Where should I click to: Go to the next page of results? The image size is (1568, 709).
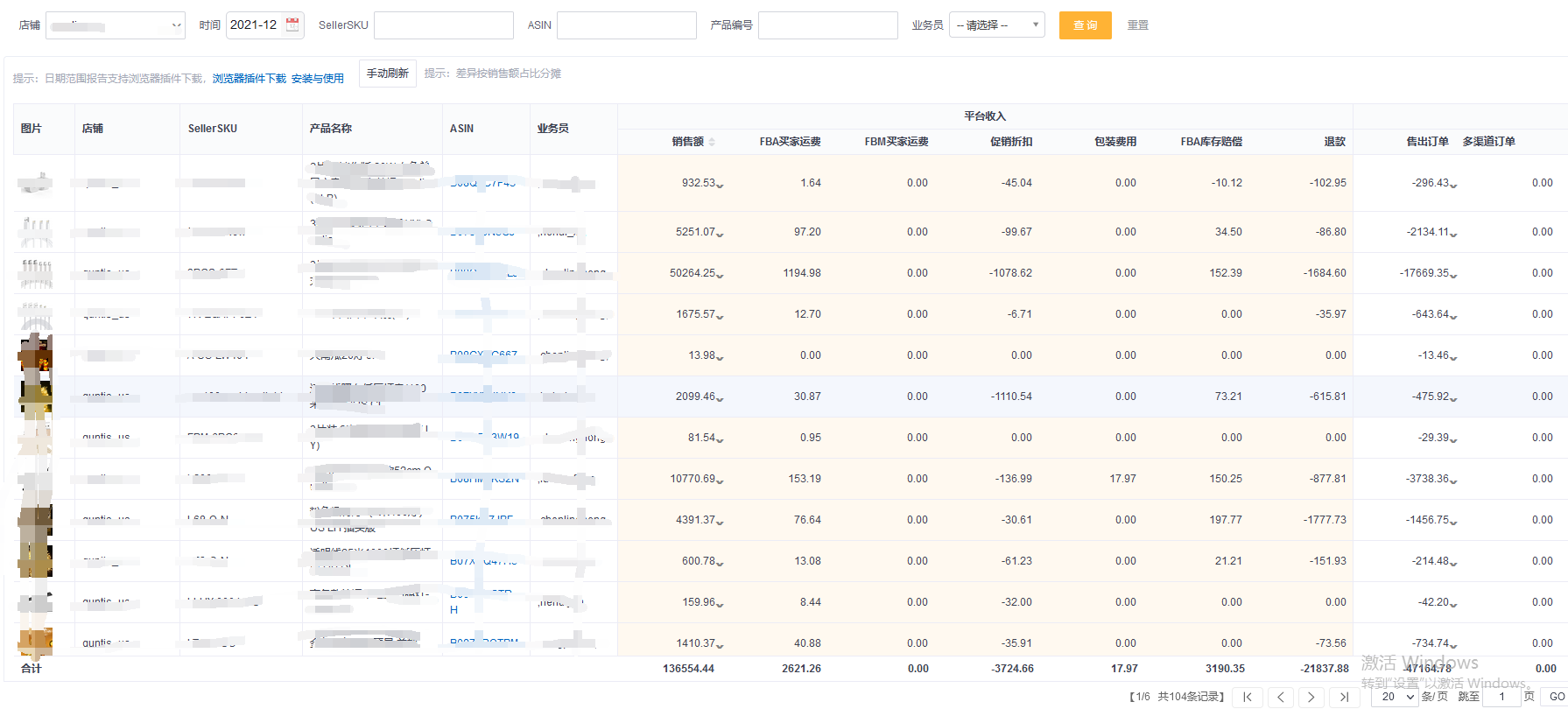click(x=1311, y=697)
